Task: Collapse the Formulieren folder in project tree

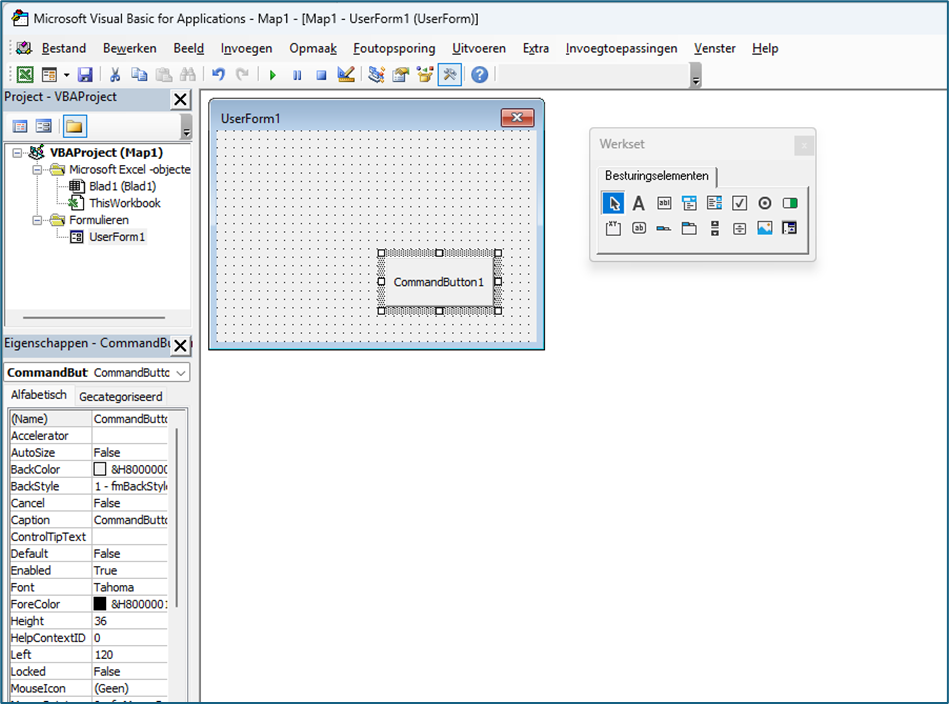Action: (x=38, y=220)
